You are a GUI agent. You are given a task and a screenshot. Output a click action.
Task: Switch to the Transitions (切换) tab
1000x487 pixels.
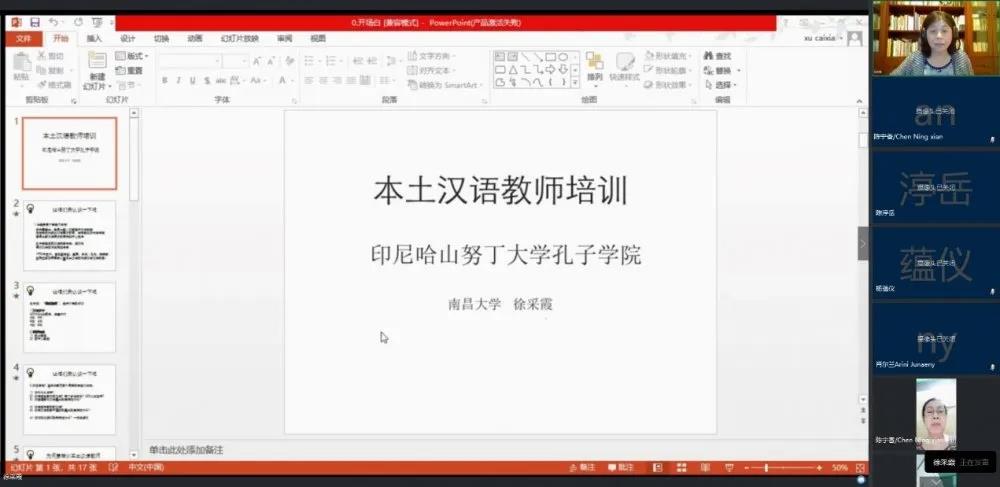pos(161,38)
